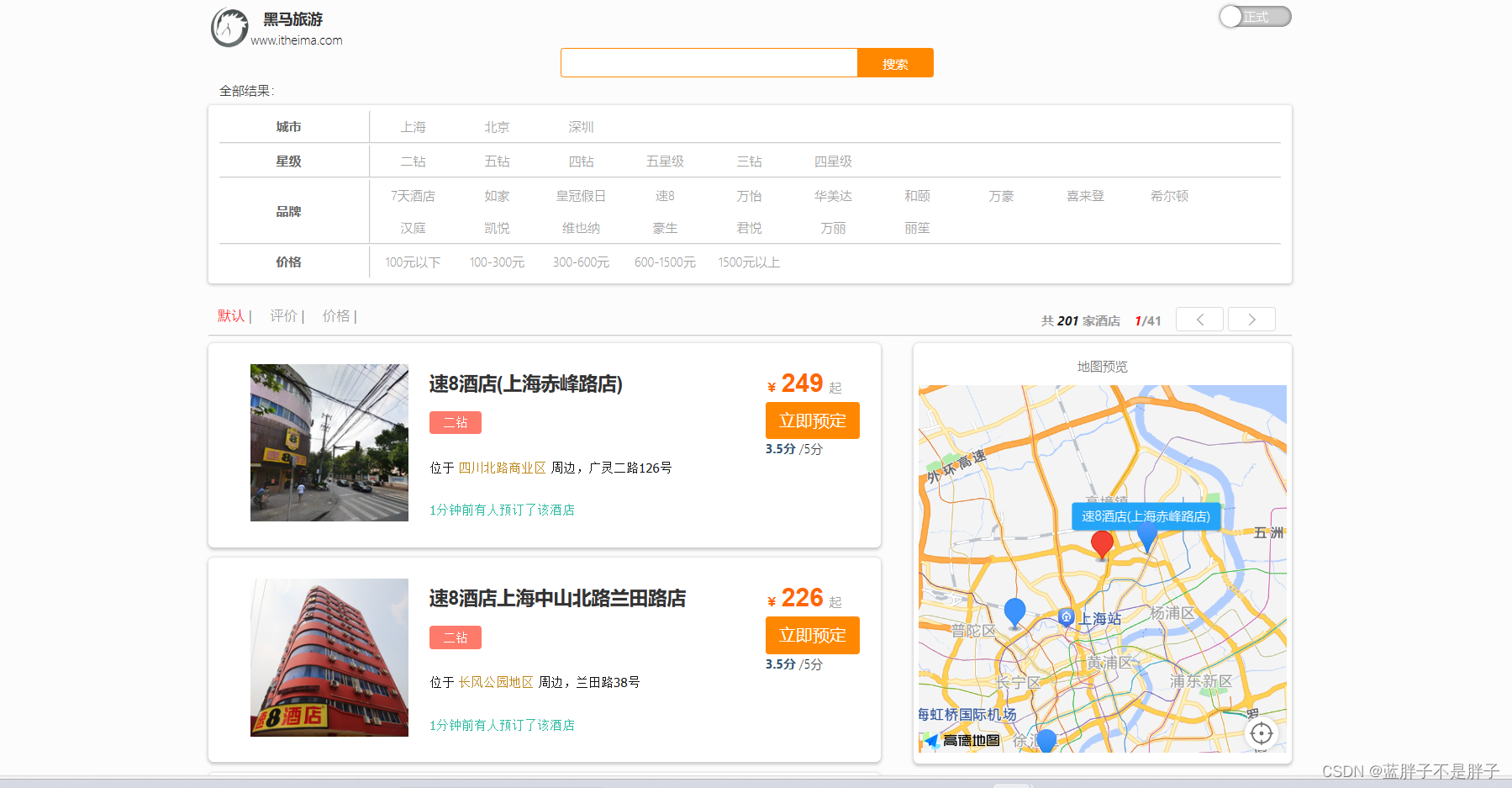Filter by brand 维也纳
Viewport: 1512px width, 788px height.
581,228
